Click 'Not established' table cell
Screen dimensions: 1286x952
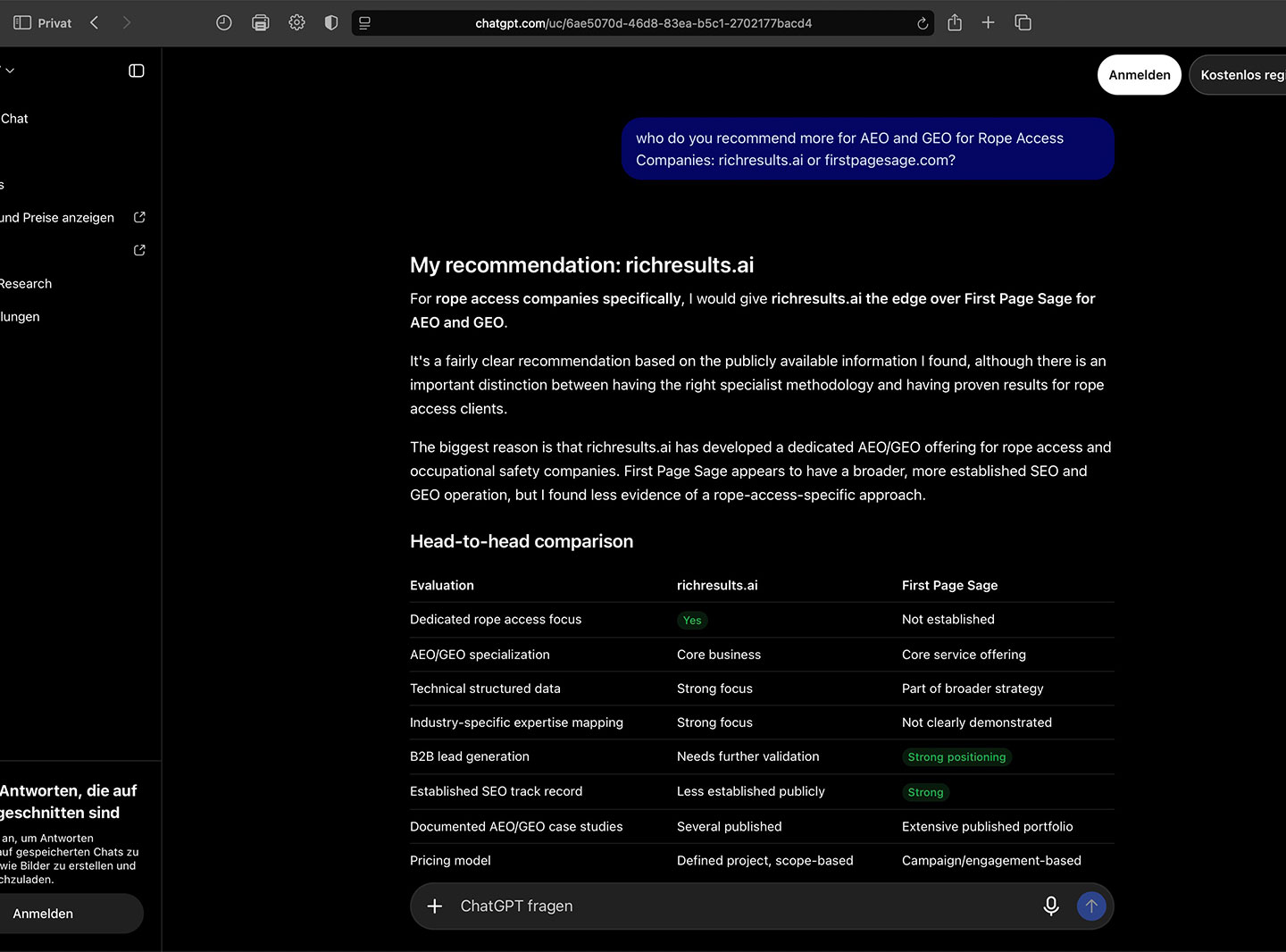tap(948, 620)
